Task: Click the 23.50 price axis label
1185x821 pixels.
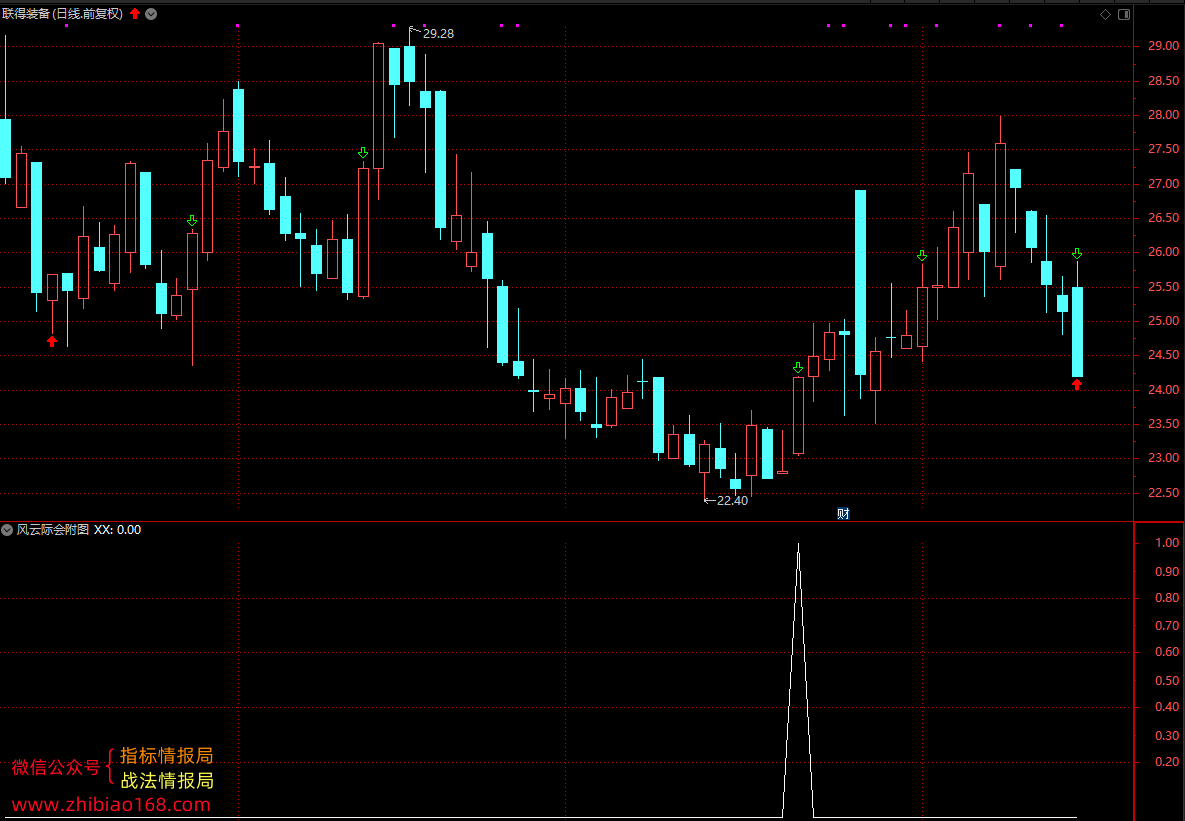Action: (x=1163, y=423)
